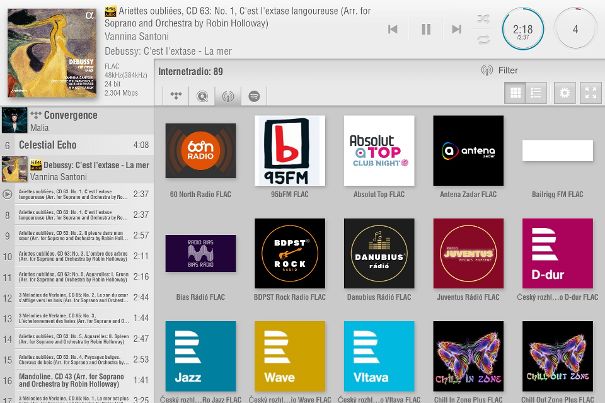Toggle fullscreen view

click(x=590, y=93)
